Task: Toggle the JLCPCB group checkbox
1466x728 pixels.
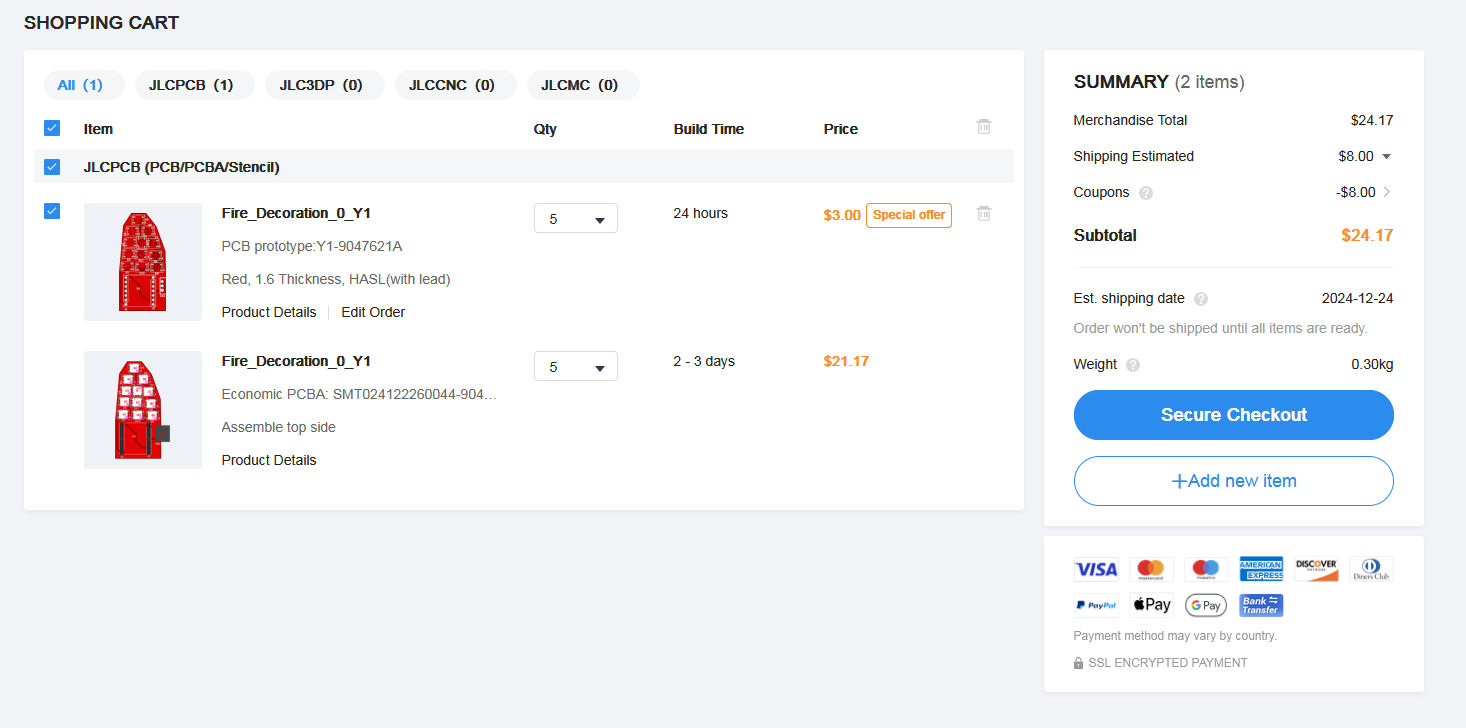Action: point(52,167)
